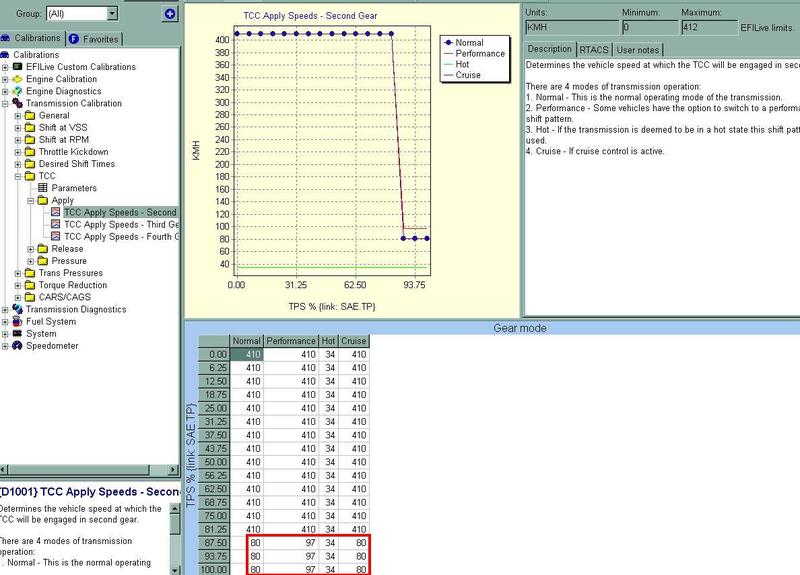The width and height of the screenshot is (800, 575).
Task: Select the Parameters tree item
Action: coord(74,188)
